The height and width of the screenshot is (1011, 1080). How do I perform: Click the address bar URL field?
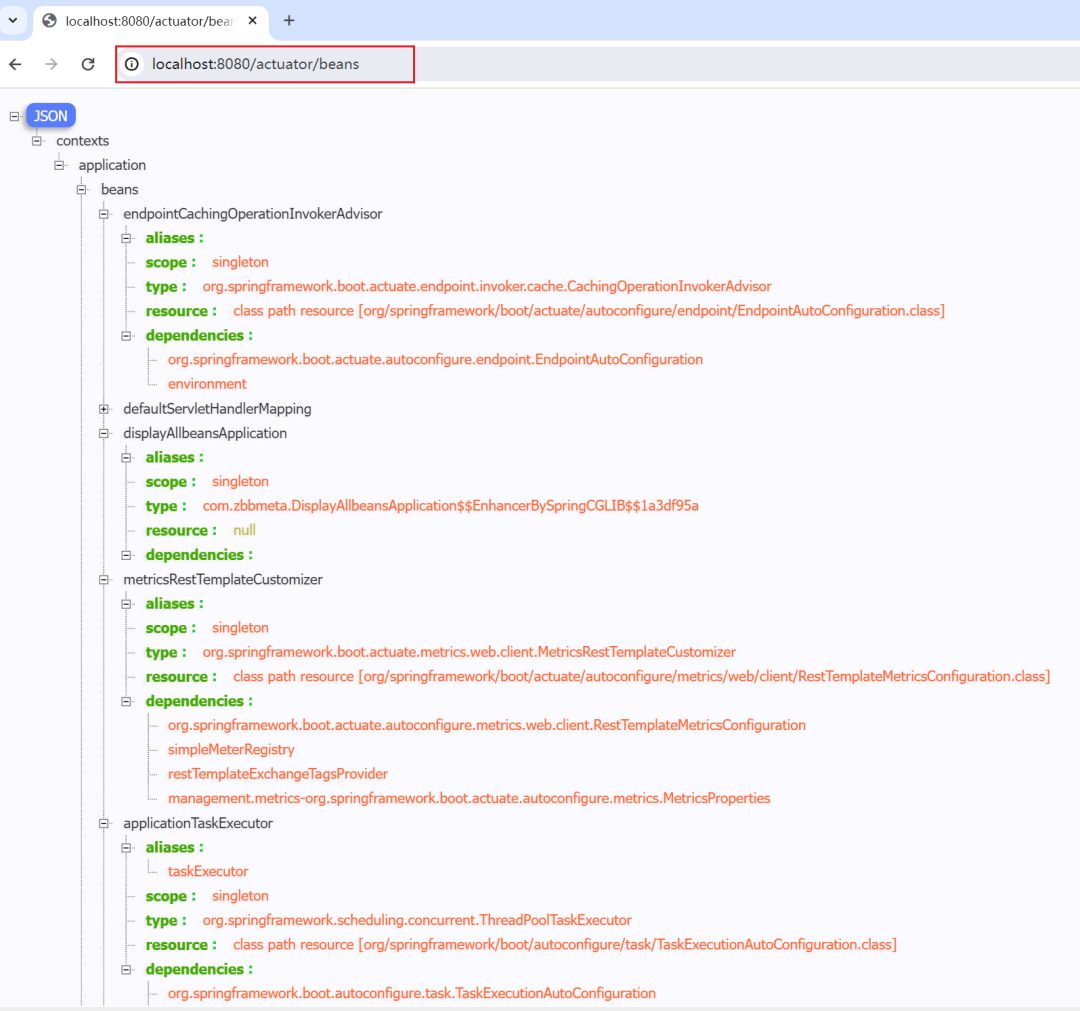coord(265,64)
